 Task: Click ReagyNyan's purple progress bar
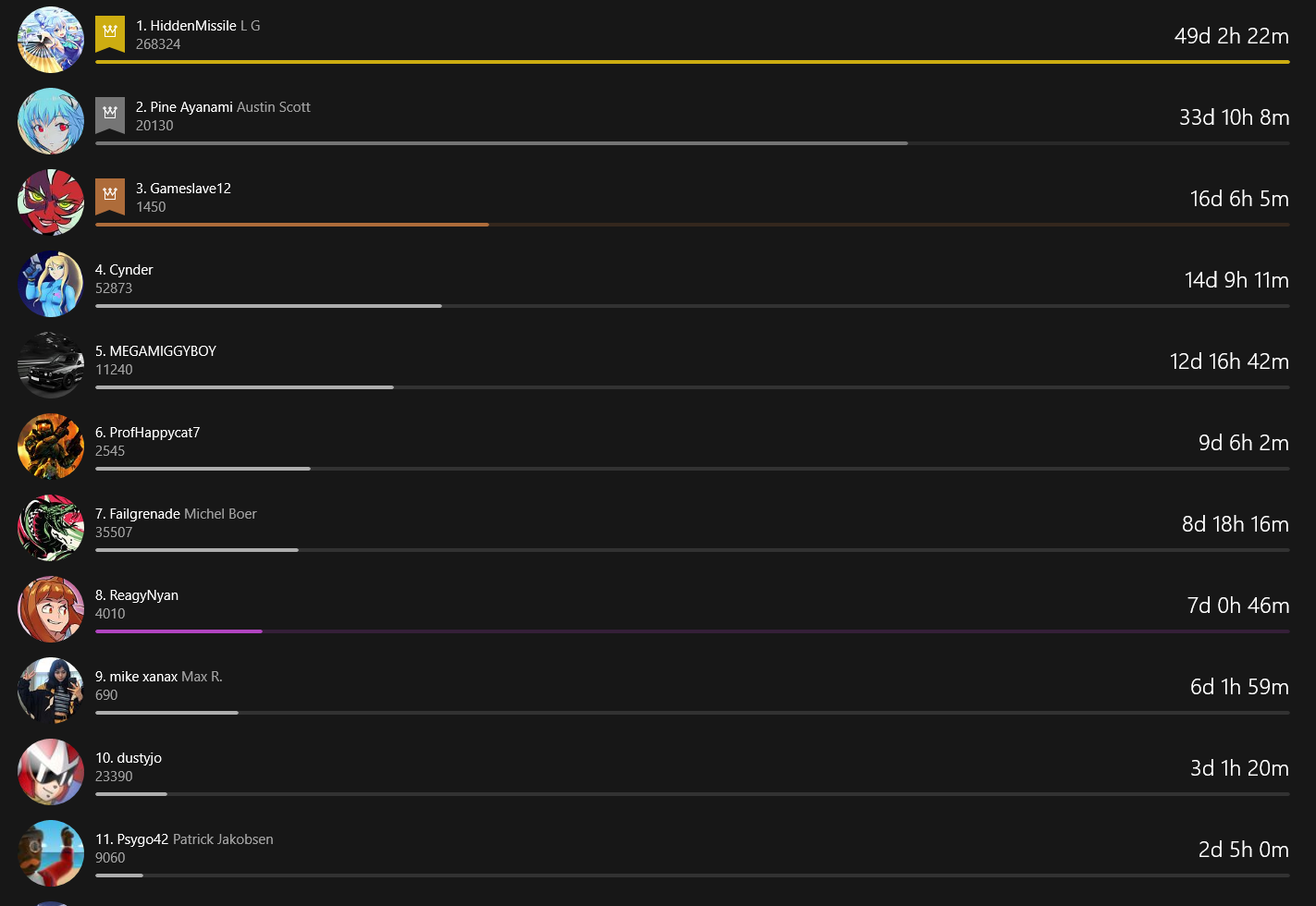[x=692, y=631]
